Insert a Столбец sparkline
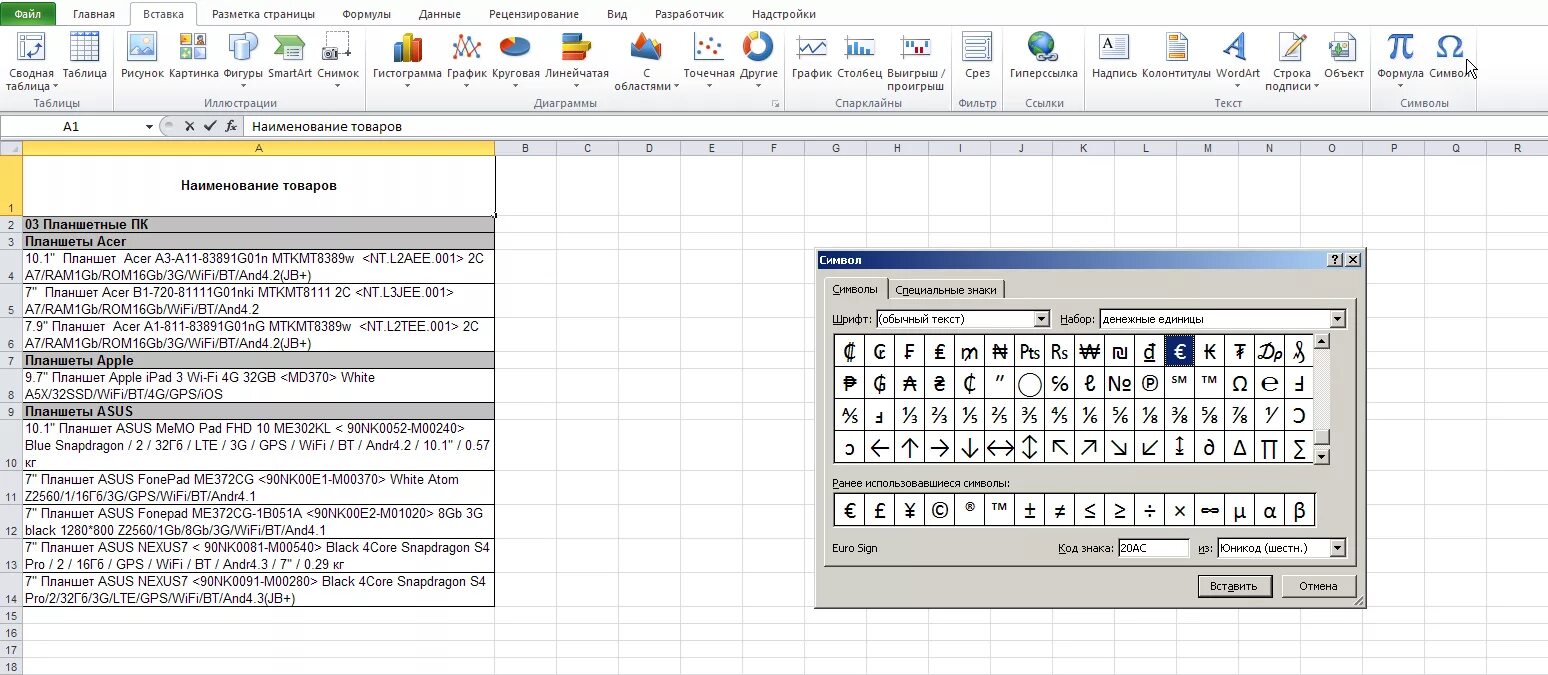Viewport: 1548px width, 675px height. [x=860, y=56]
